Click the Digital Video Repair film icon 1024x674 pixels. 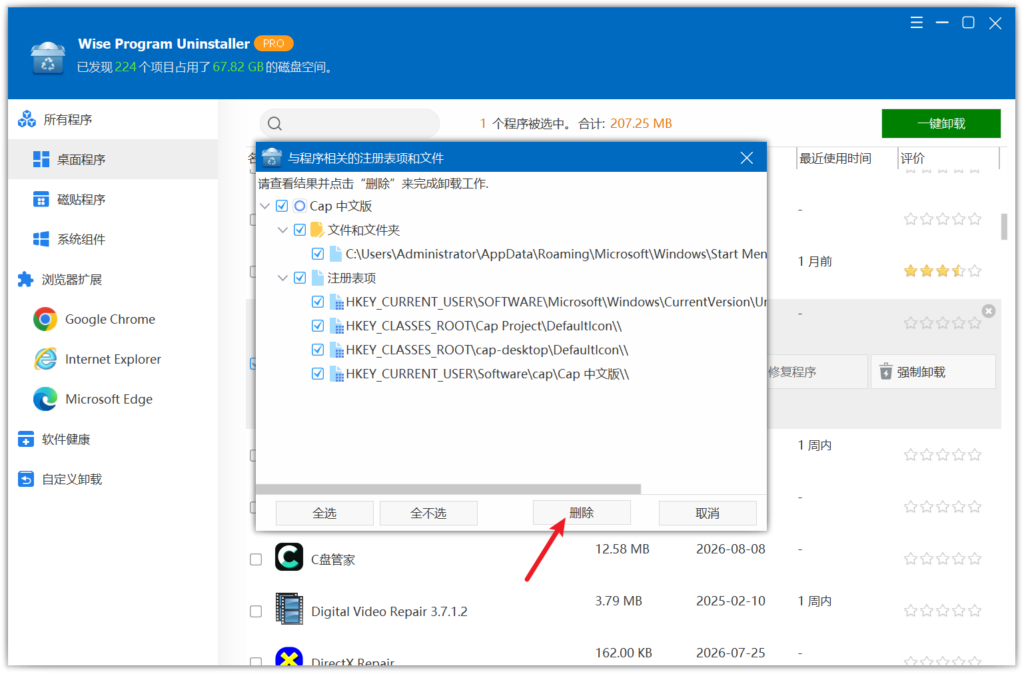click(x=289, y=609)
